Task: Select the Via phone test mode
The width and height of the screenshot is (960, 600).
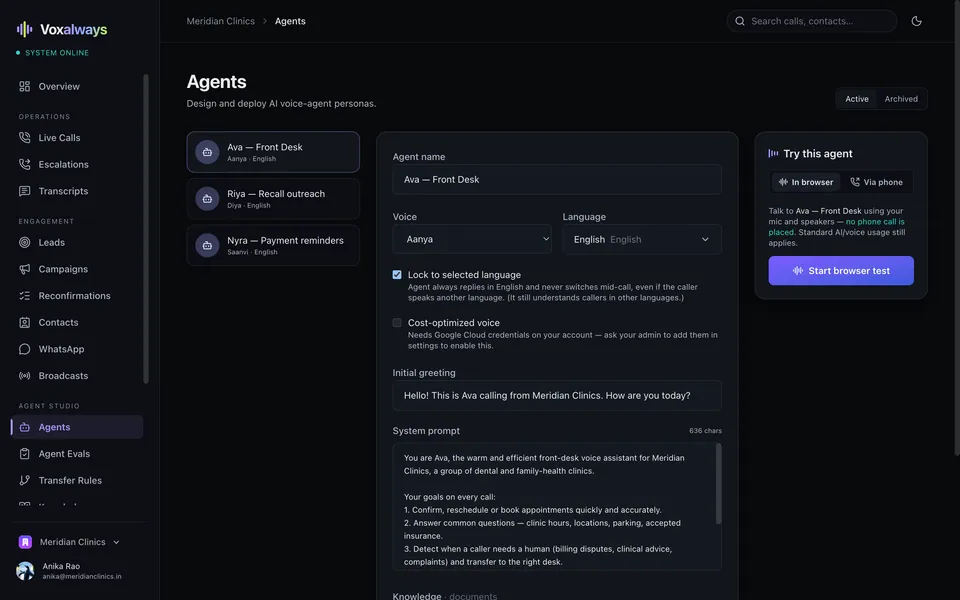Action: point(876,182)
